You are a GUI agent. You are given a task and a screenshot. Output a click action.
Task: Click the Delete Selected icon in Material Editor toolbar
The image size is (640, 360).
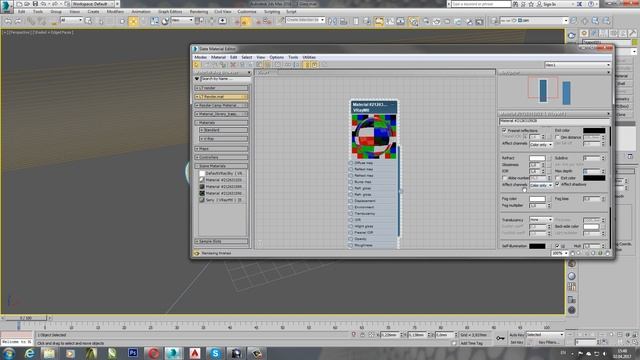pyautogui.click(x=233, y=64)
